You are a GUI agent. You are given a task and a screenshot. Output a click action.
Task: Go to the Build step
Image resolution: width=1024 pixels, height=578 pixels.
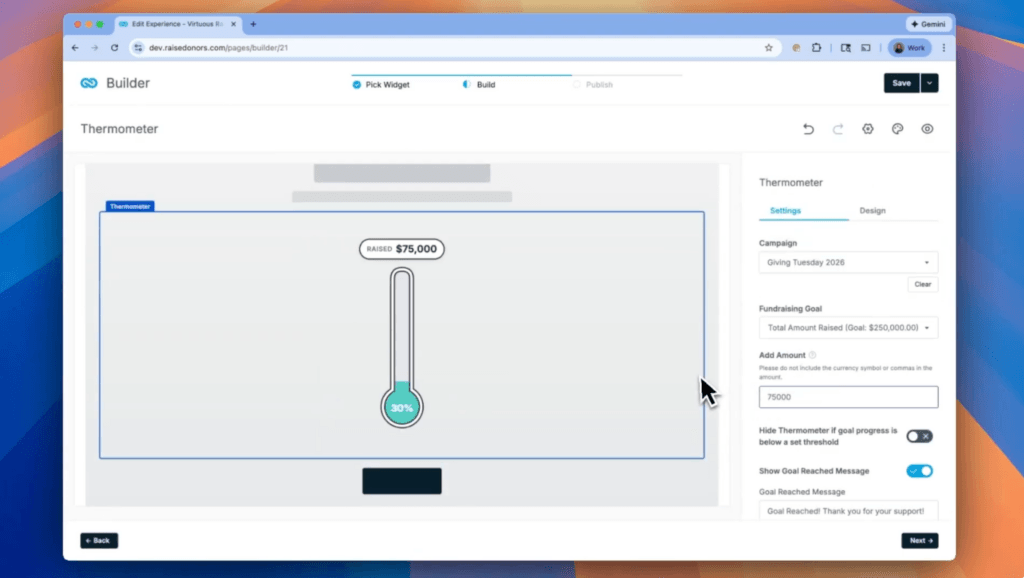479,85
